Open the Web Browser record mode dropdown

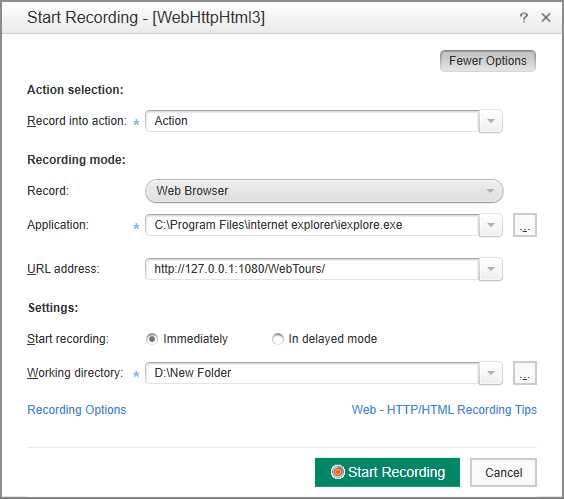pos(324,191)
